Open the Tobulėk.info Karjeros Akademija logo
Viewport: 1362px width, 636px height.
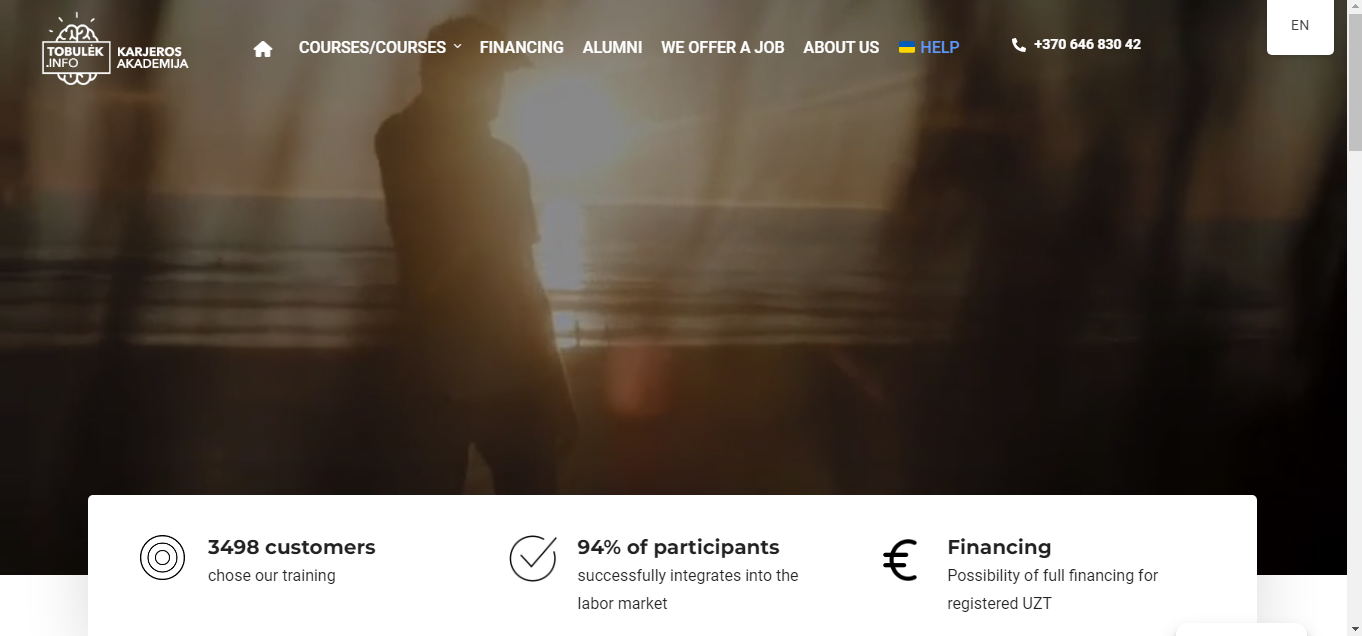pyautogui.click(x=115, y=49)
